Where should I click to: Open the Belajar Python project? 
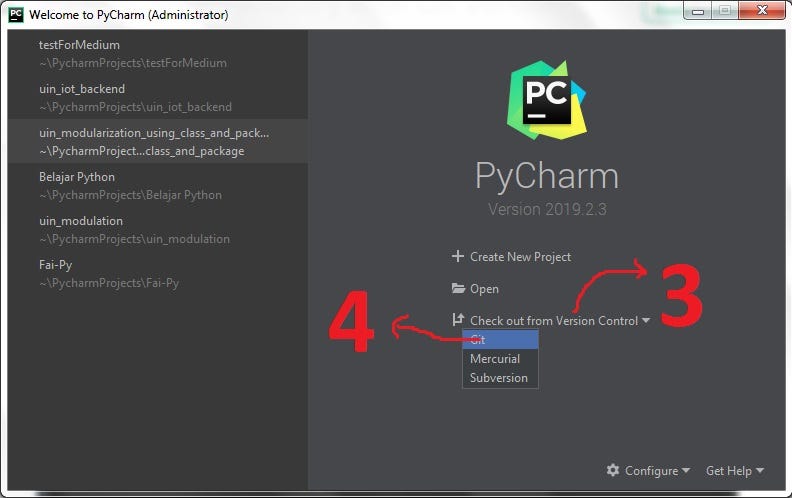click(x=158, y=185)
